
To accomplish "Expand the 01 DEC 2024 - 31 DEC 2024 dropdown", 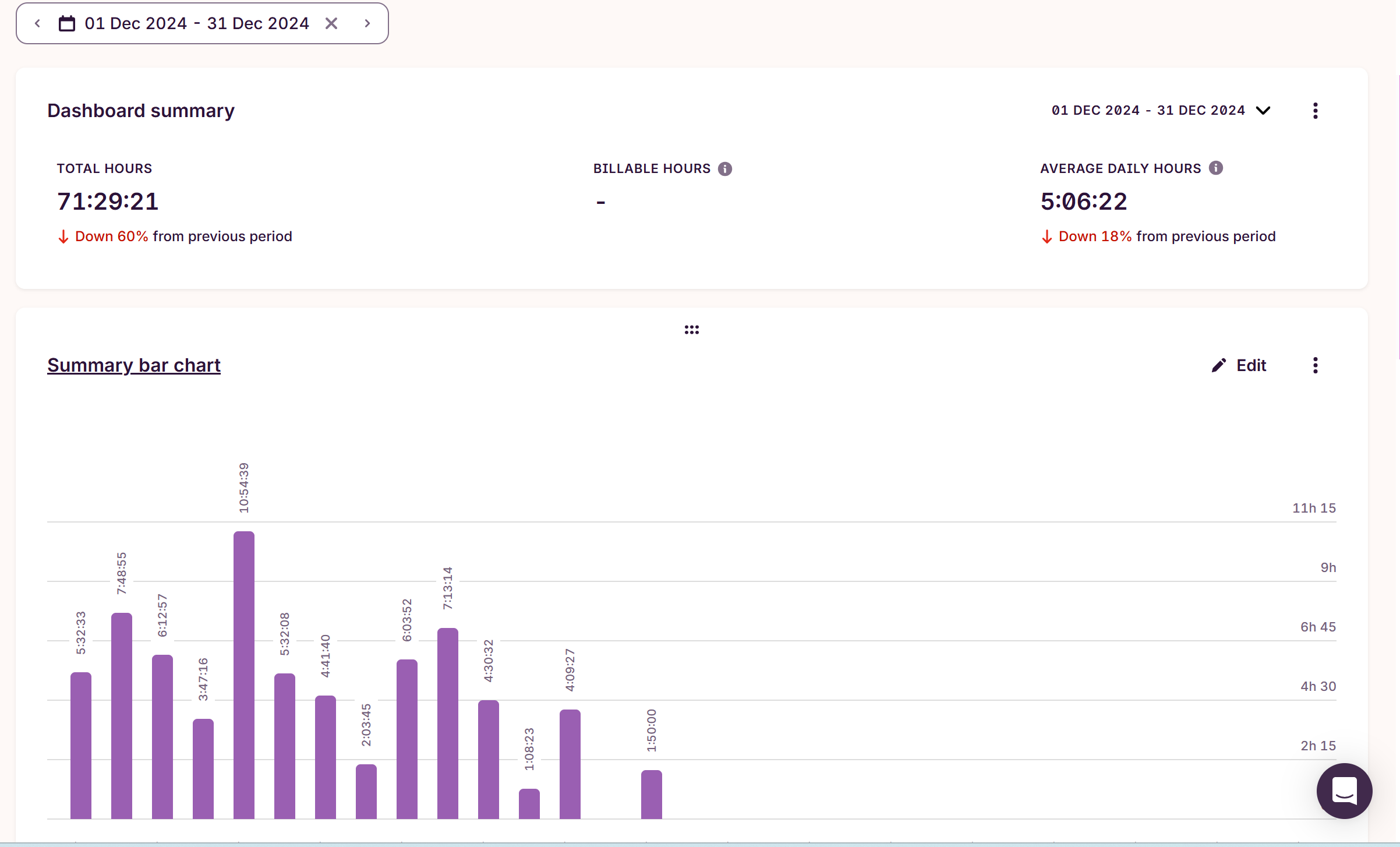I will click(x=1161, y=111).
